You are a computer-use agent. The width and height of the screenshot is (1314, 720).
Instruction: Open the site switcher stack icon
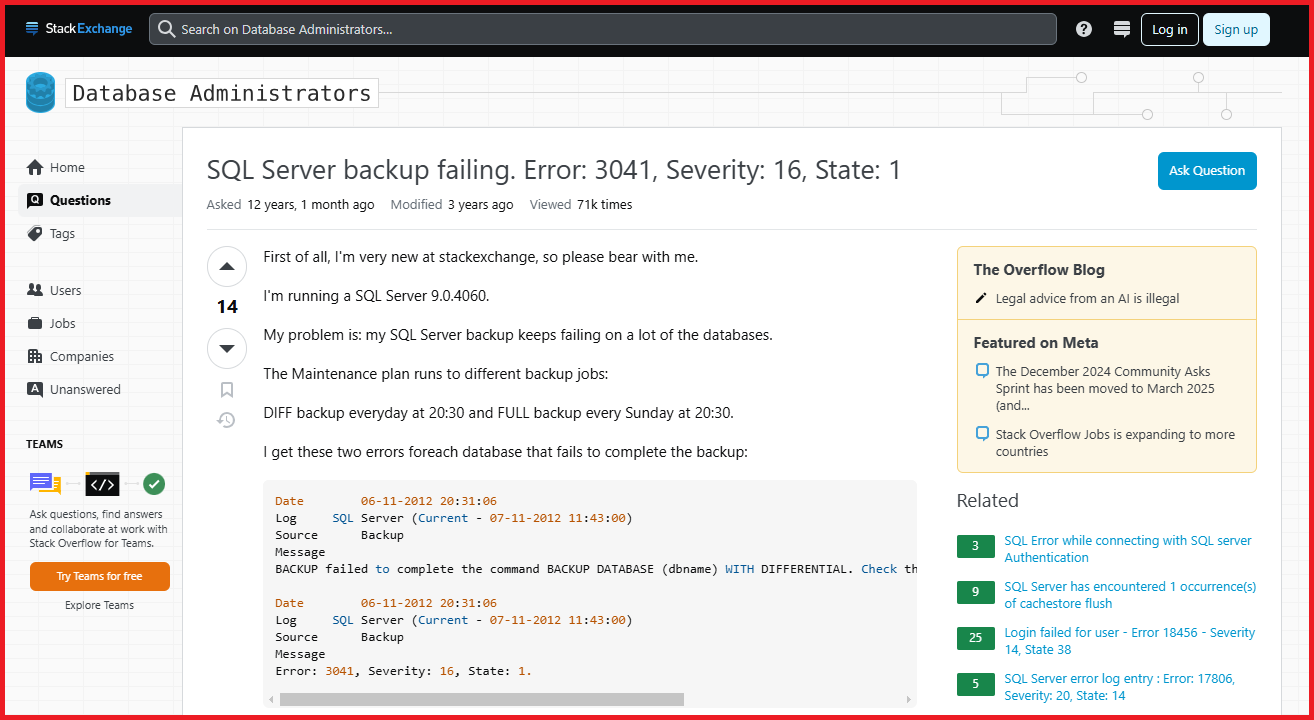1121,29
